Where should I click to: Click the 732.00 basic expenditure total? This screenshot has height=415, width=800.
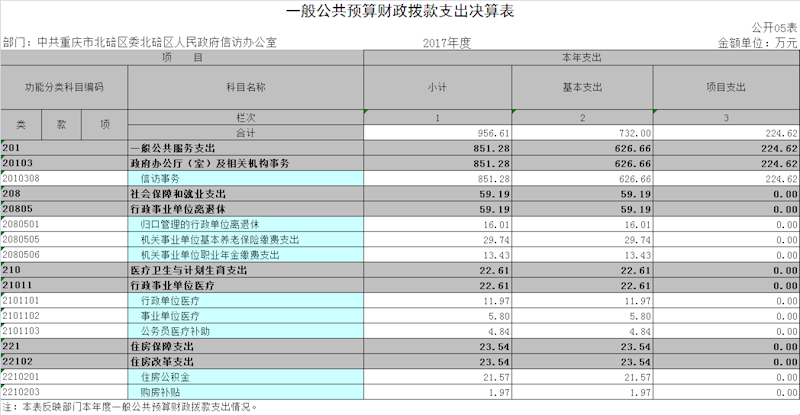pos(583,133)
